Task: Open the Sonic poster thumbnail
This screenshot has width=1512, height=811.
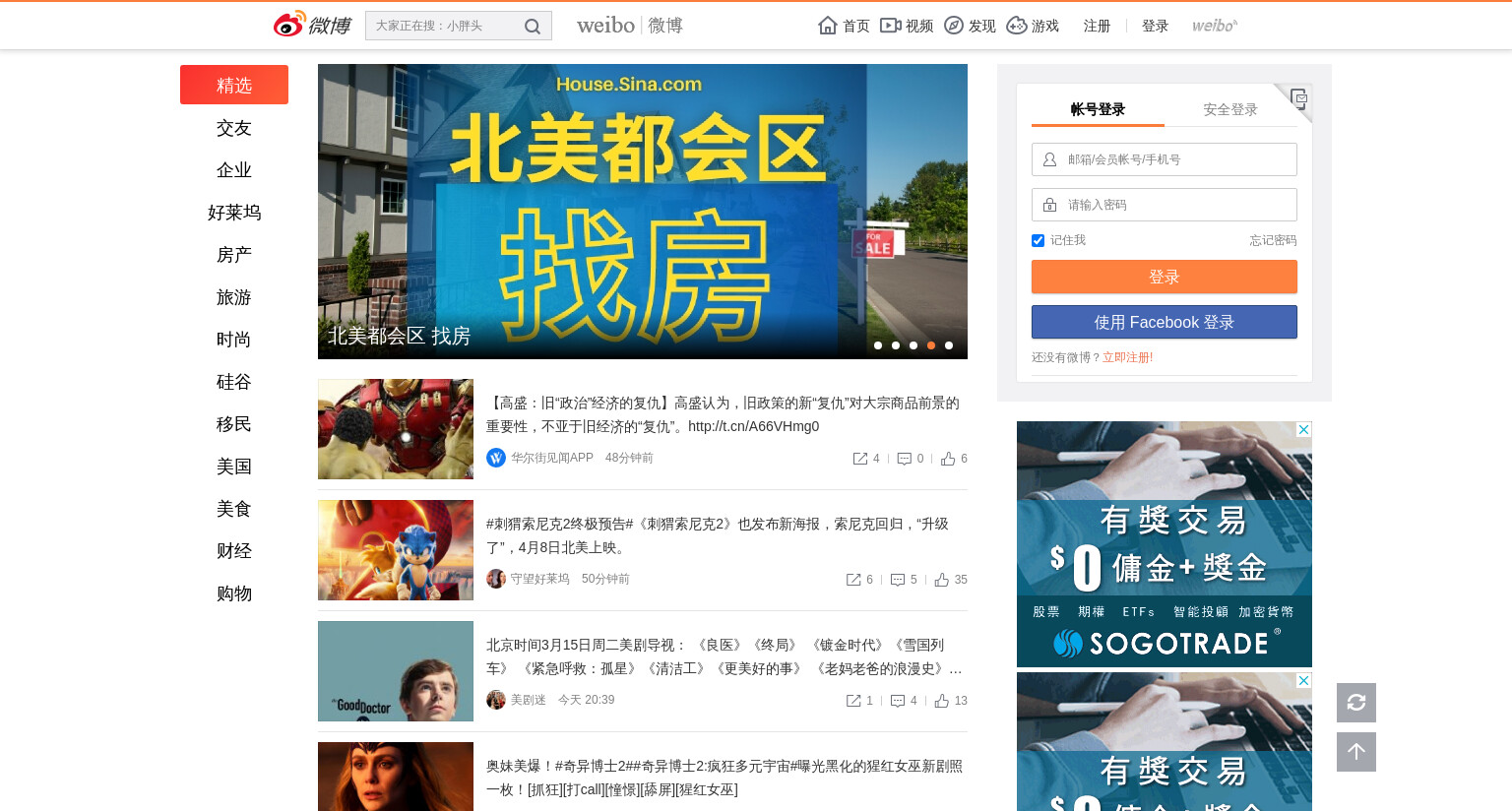Action: click(x=396, y=550)
